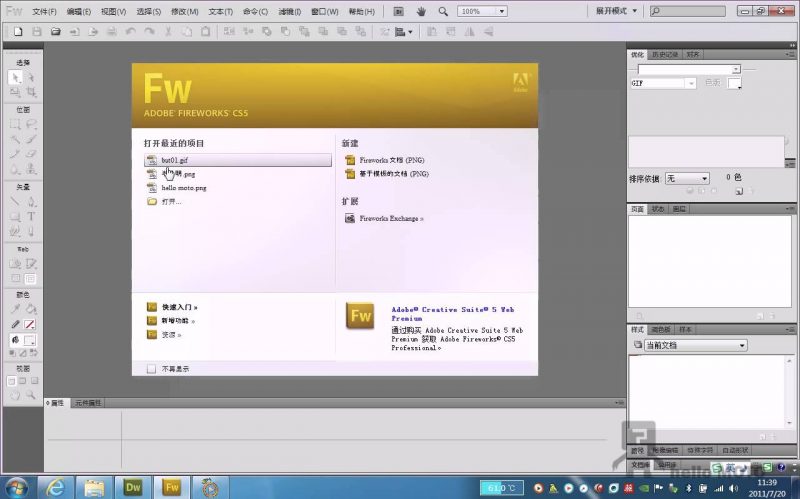800x499 pixels.
Task: Click the Zoom magnifier in top bar
Action: 441,11
